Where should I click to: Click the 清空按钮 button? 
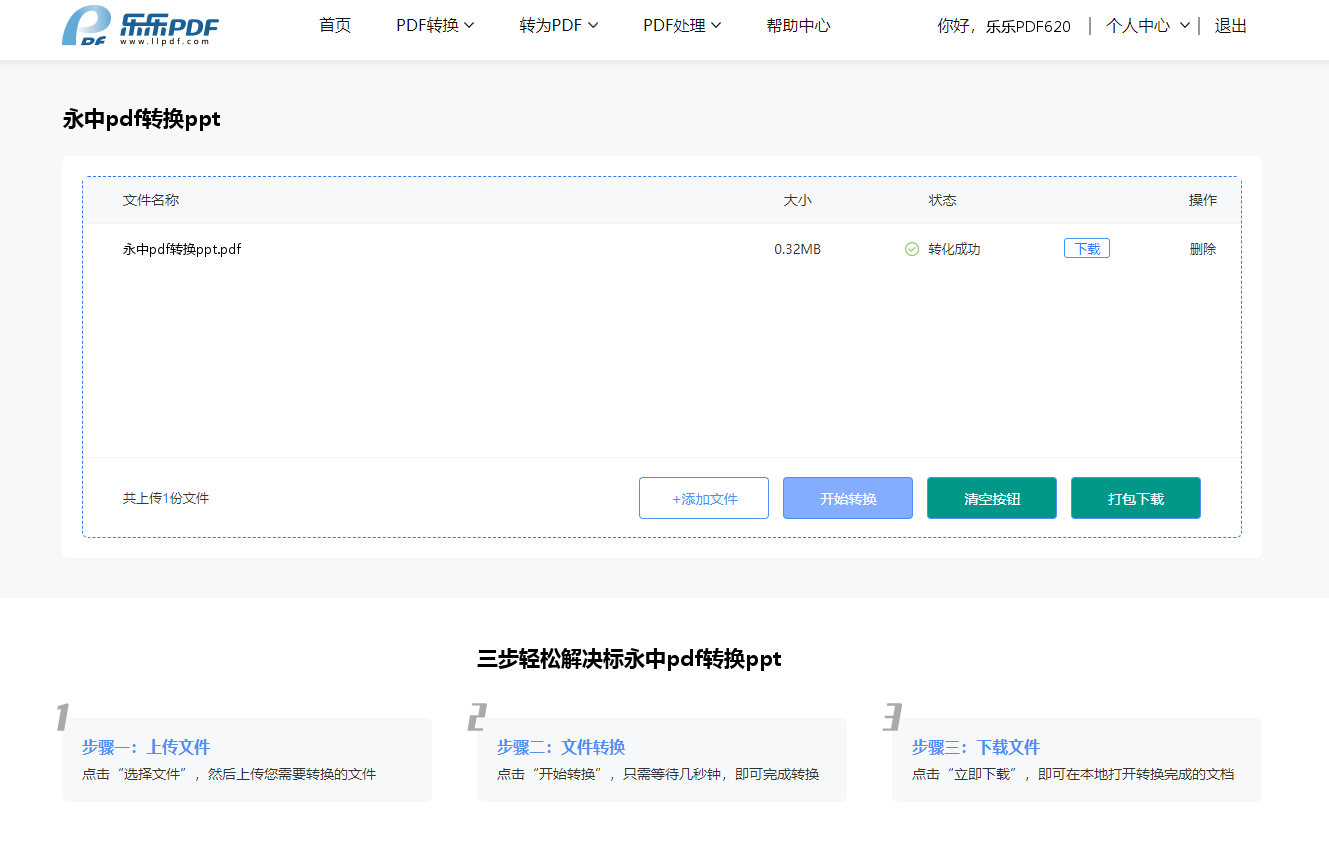pyautogui.click(x=992, y=498)
